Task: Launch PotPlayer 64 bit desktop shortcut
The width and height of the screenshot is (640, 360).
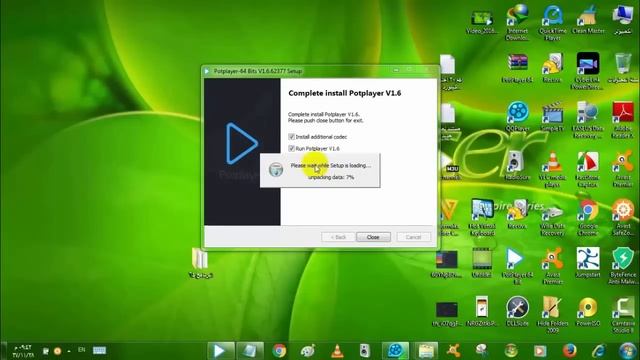Action: [517, 266]
